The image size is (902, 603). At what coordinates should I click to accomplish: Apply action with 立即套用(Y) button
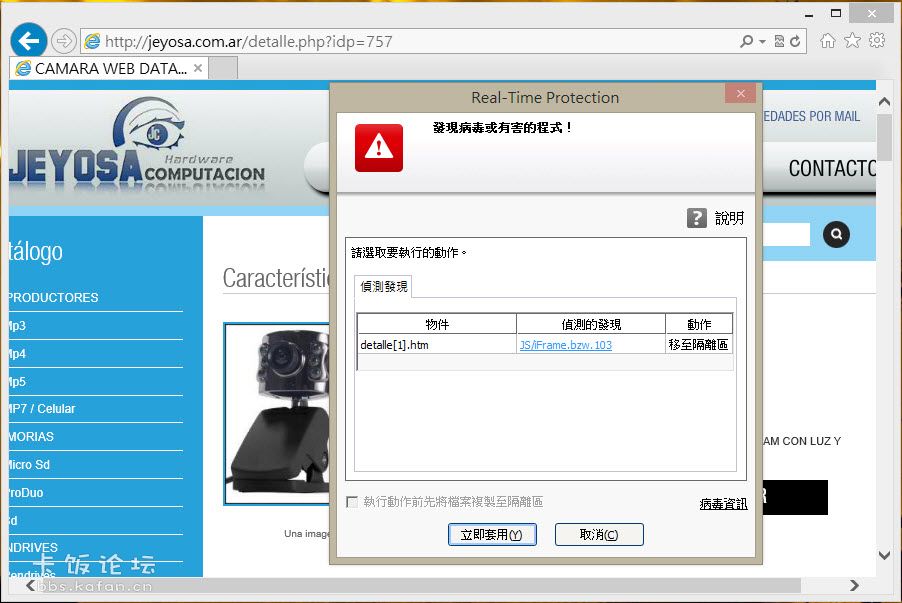coord(492,535)
